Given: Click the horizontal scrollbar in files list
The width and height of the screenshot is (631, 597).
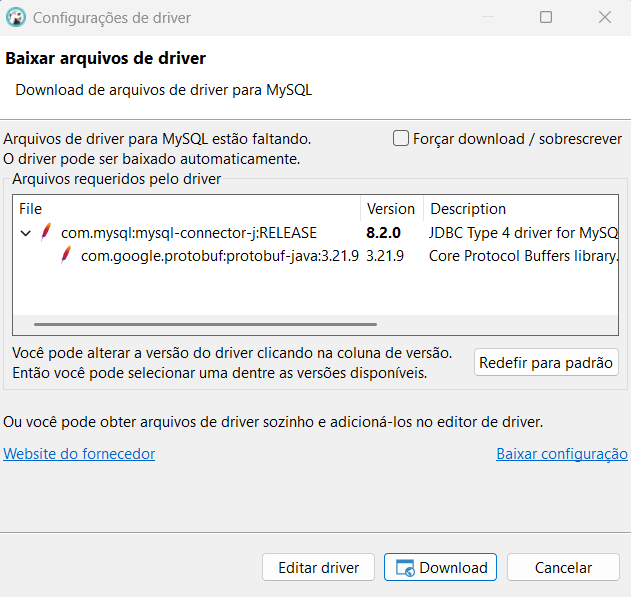Looking at the screenshot, I should 205,324.
